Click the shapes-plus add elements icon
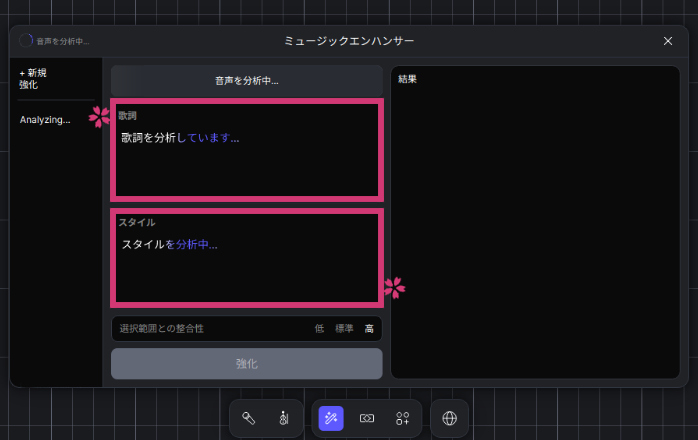This screenshot has width=698, height=440. click(x=403, y=418)
